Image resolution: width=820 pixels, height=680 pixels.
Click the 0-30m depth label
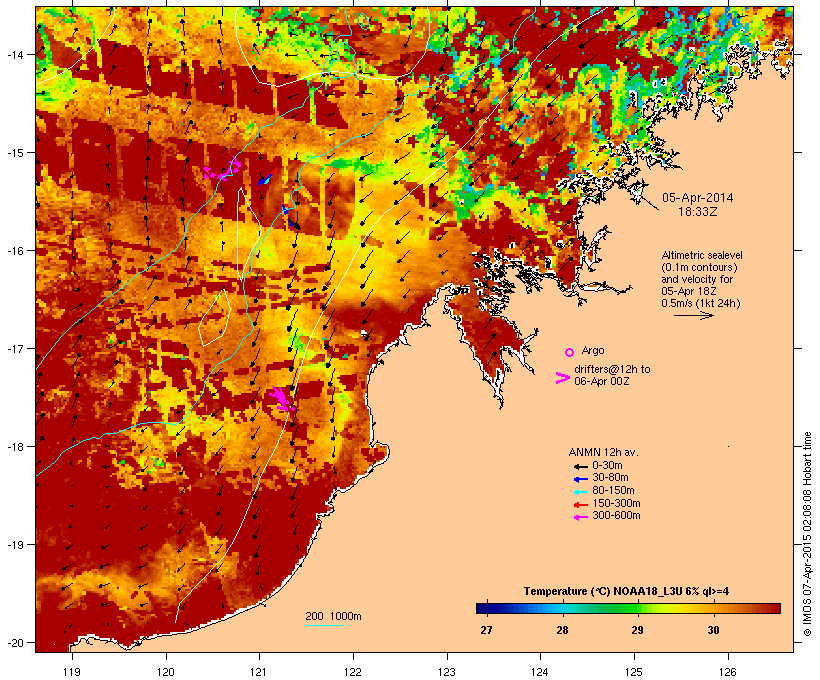tap(607, 466)
